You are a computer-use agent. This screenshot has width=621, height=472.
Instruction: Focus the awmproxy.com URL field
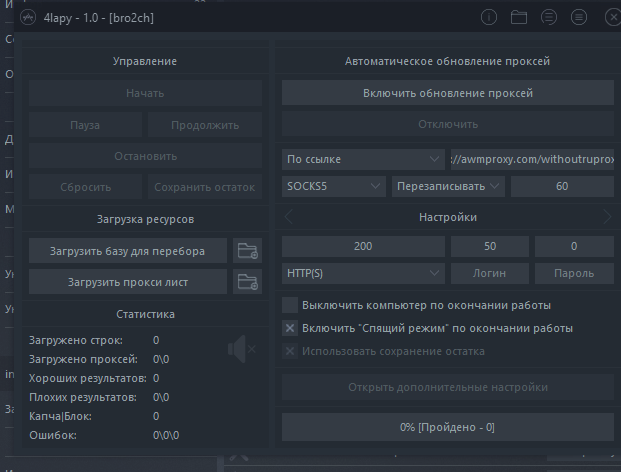pyautogui.click(x=532, y=159)
